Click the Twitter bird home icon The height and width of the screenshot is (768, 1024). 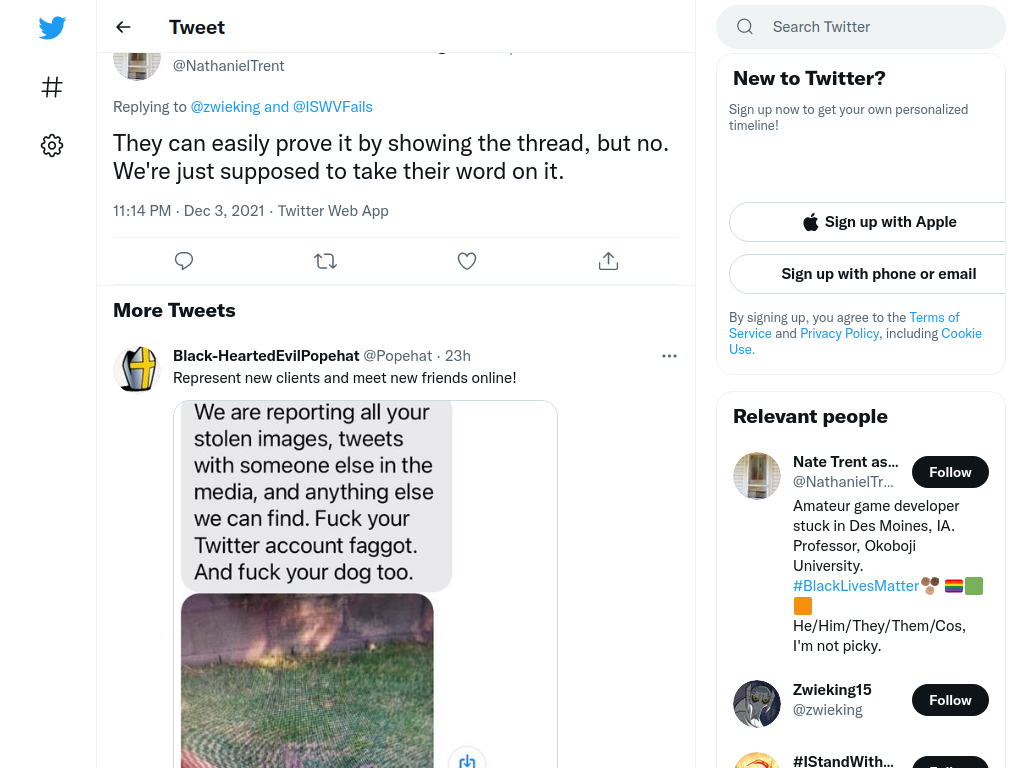tap(52, 27)
